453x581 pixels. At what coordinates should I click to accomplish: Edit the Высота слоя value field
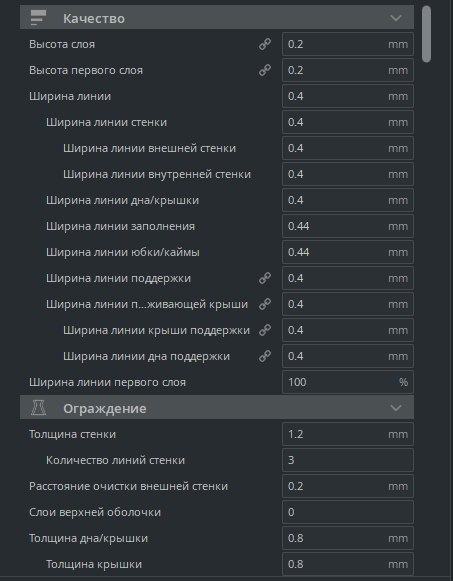[348, 44]
